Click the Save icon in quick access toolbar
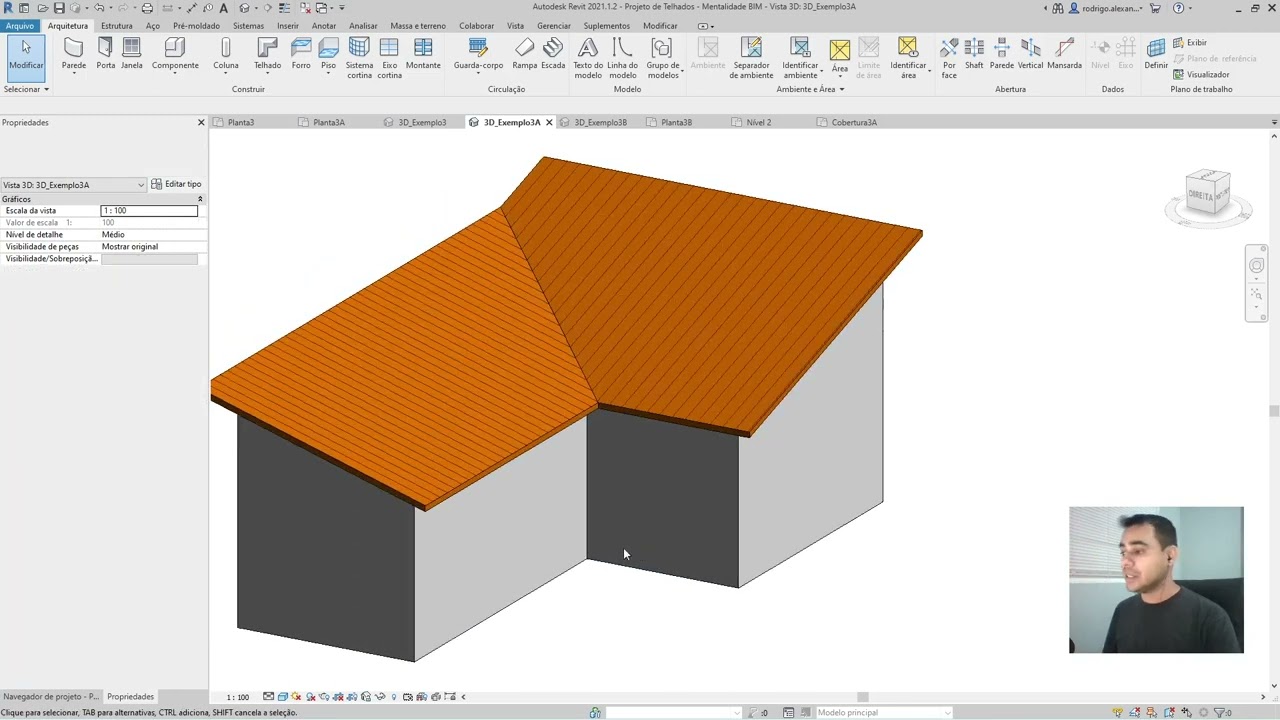 coord(58,8)
